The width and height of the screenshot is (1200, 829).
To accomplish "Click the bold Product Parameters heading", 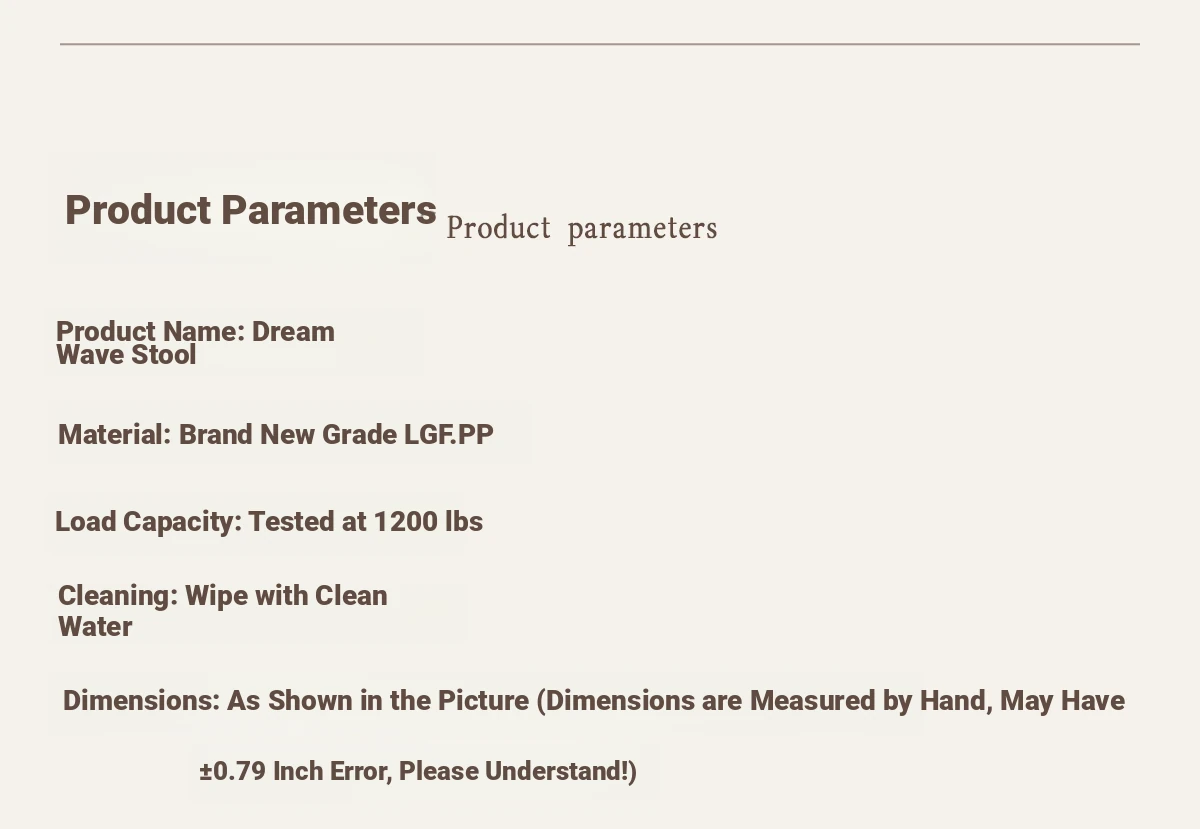I will coord(251,211).
